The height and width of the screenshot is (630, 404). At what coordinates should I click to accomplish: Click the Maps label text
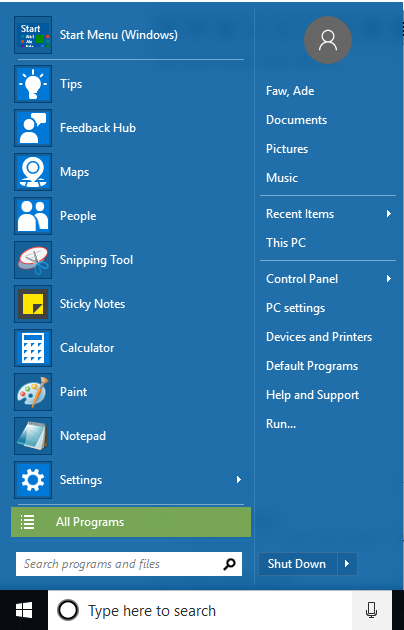(75, 172)
